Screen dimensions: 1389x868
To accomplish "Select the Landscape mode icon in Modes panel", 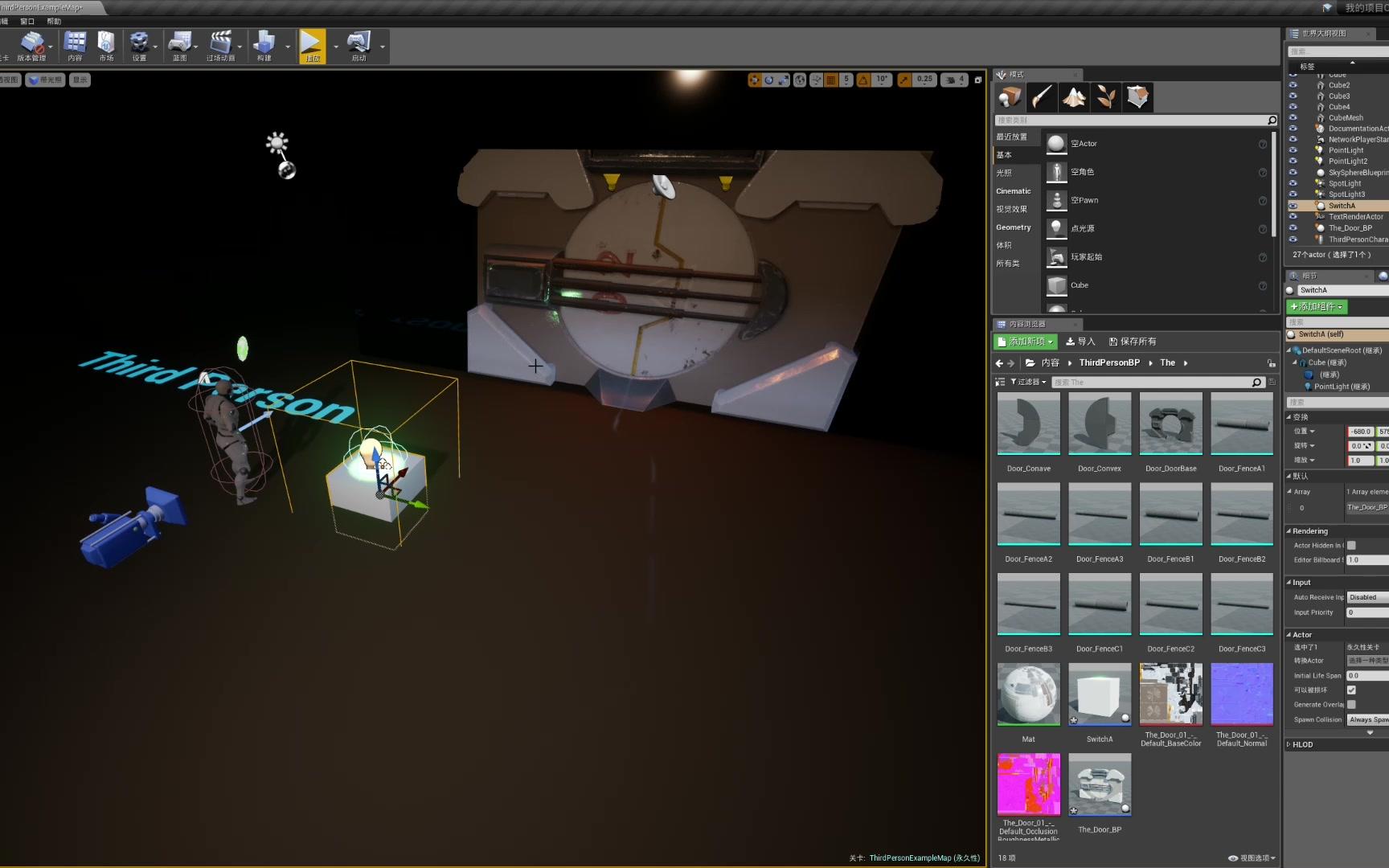I will [1074, 96].
